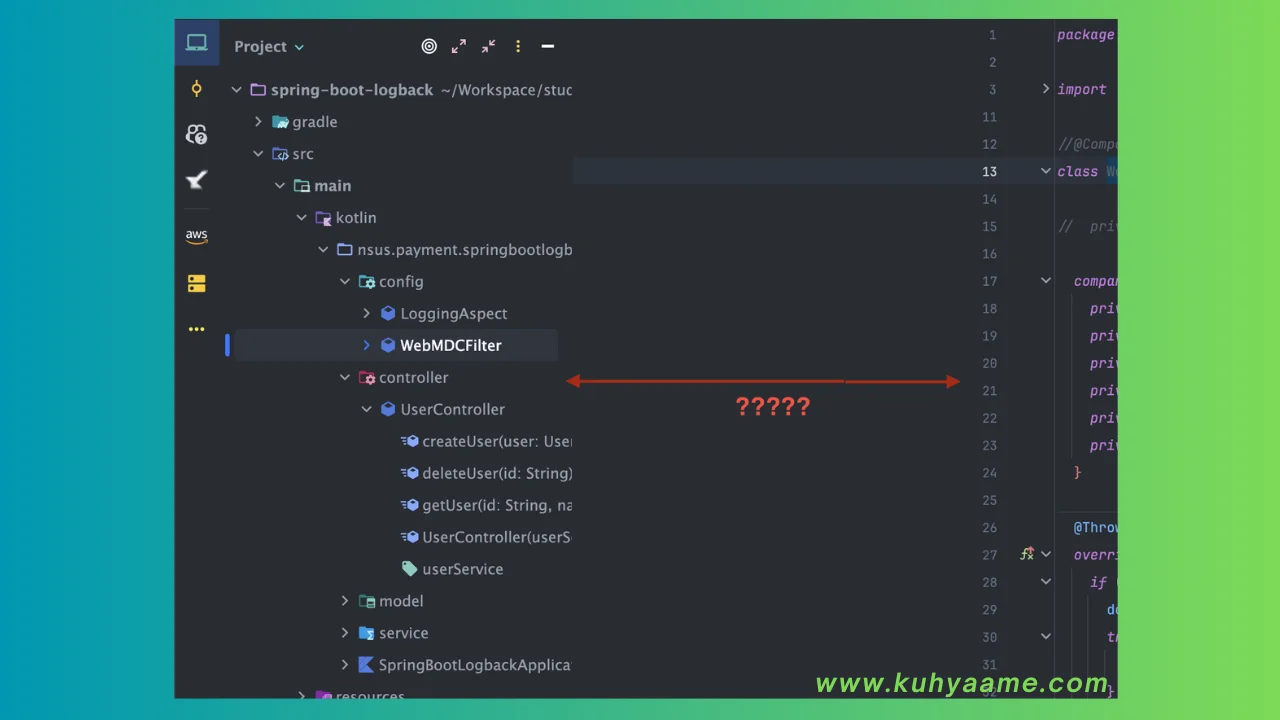Open the yellow database sidebar icon
This screenshot has height=720, width=1280.
click(x=197, y=283)
